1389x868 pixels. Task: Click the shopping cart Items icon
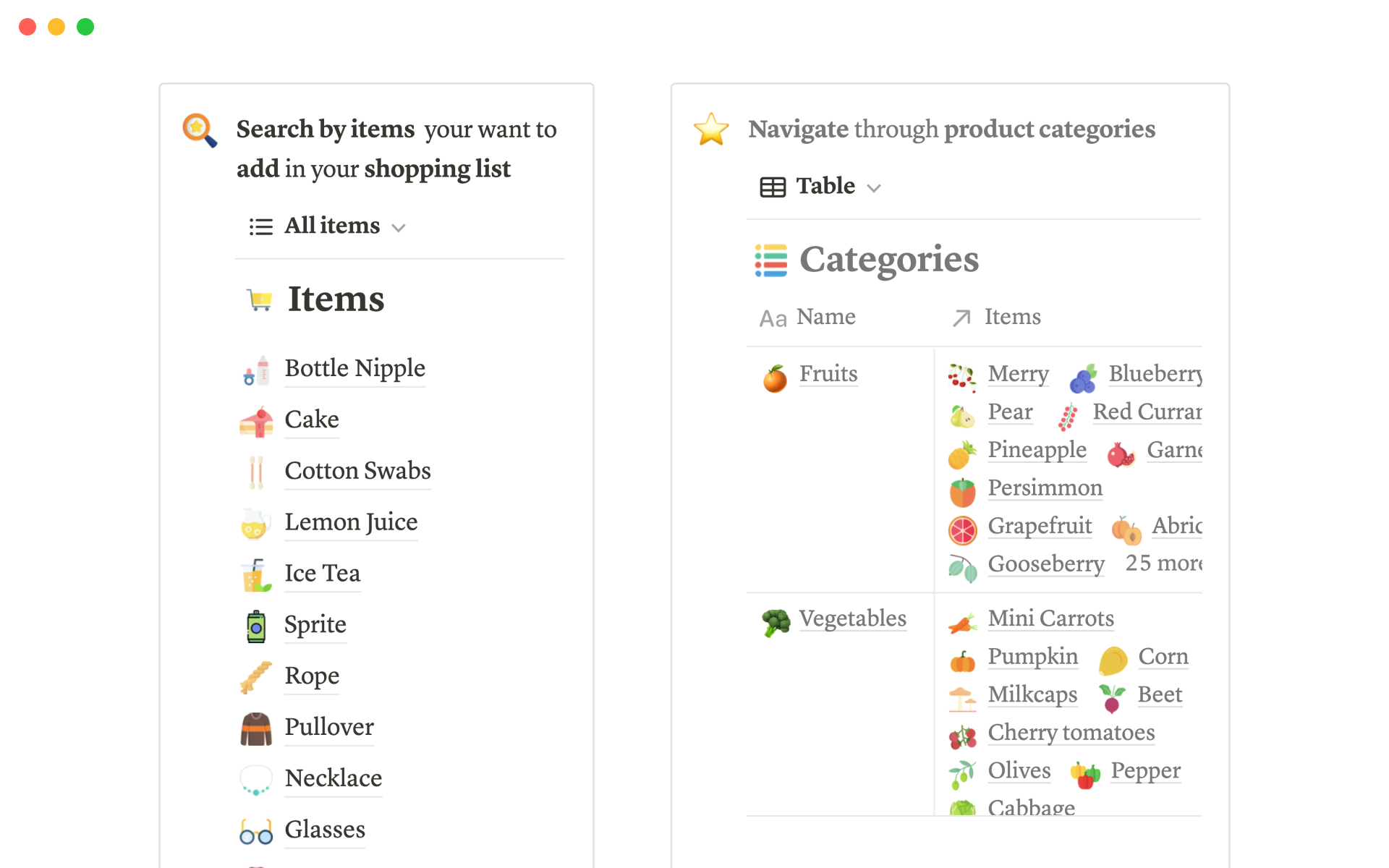click(260, 299)
